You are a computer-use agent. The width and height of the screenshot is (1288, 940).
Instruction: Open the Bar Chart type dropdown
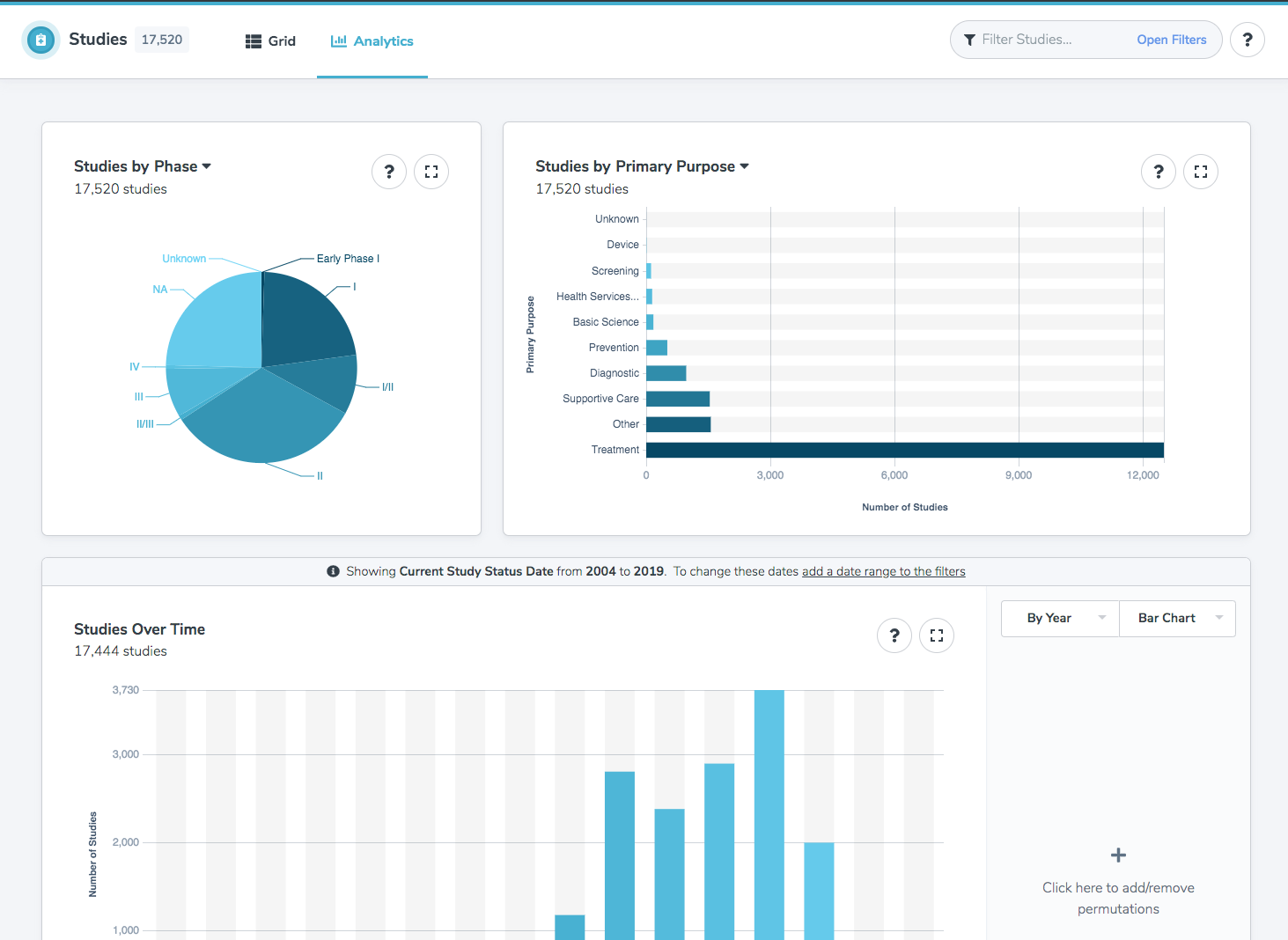point(1177,619)
